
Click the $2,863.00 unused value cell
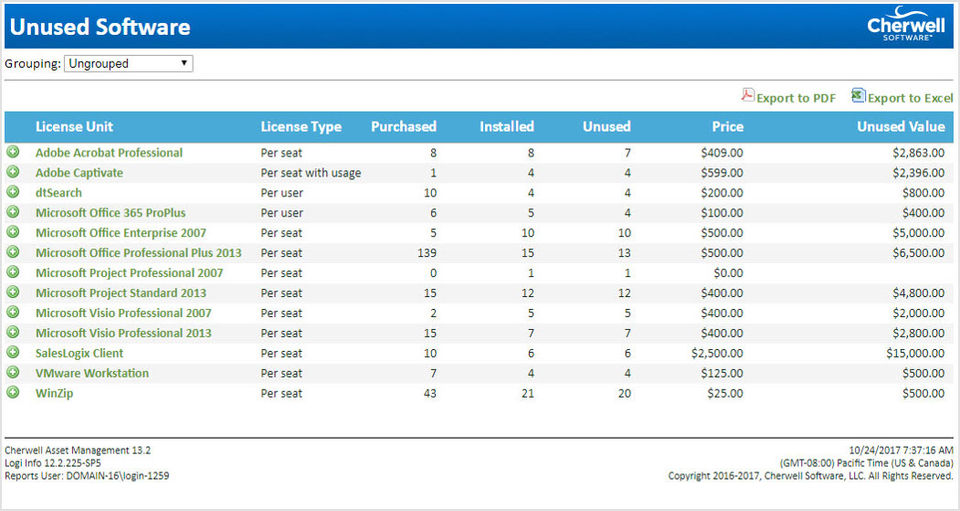point(918,153)
